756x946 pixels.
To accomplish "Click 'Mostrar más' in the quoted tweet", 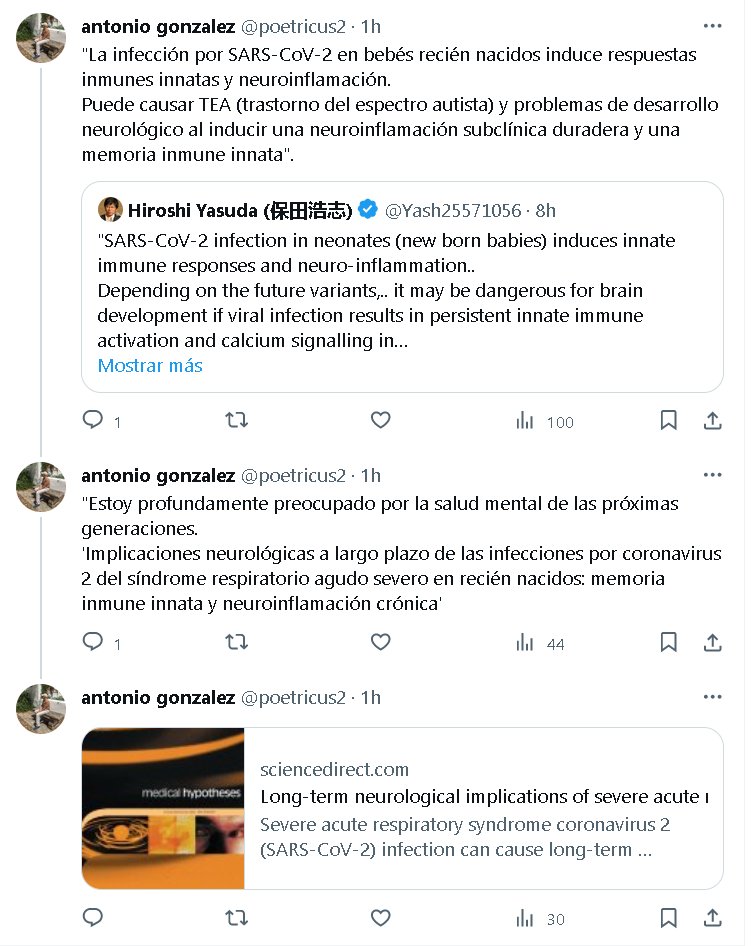I will pyautogui.click(x=150, y=366).
